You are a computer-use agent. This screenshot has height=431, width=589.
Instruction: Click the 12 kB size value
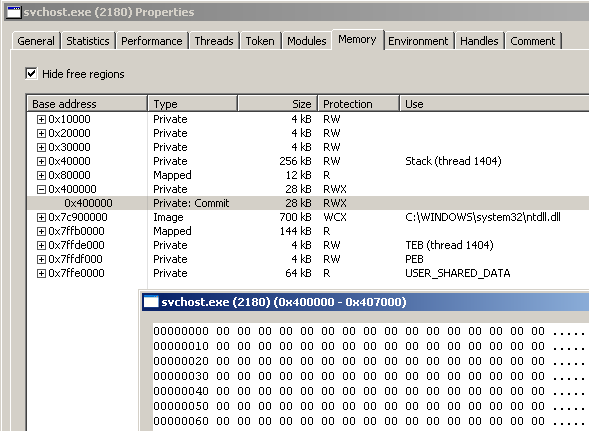coord(299,175)
